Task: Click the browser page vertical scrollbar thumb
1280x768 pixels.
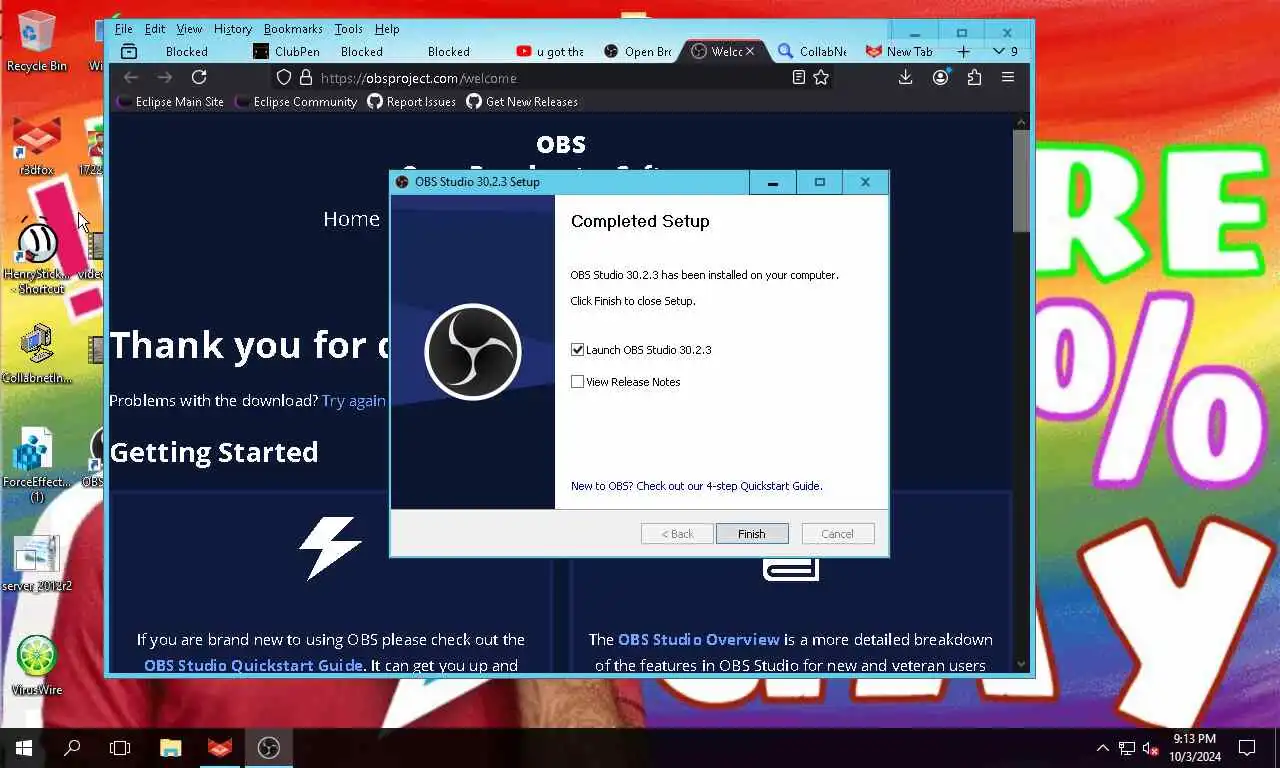Action: 1021,180
